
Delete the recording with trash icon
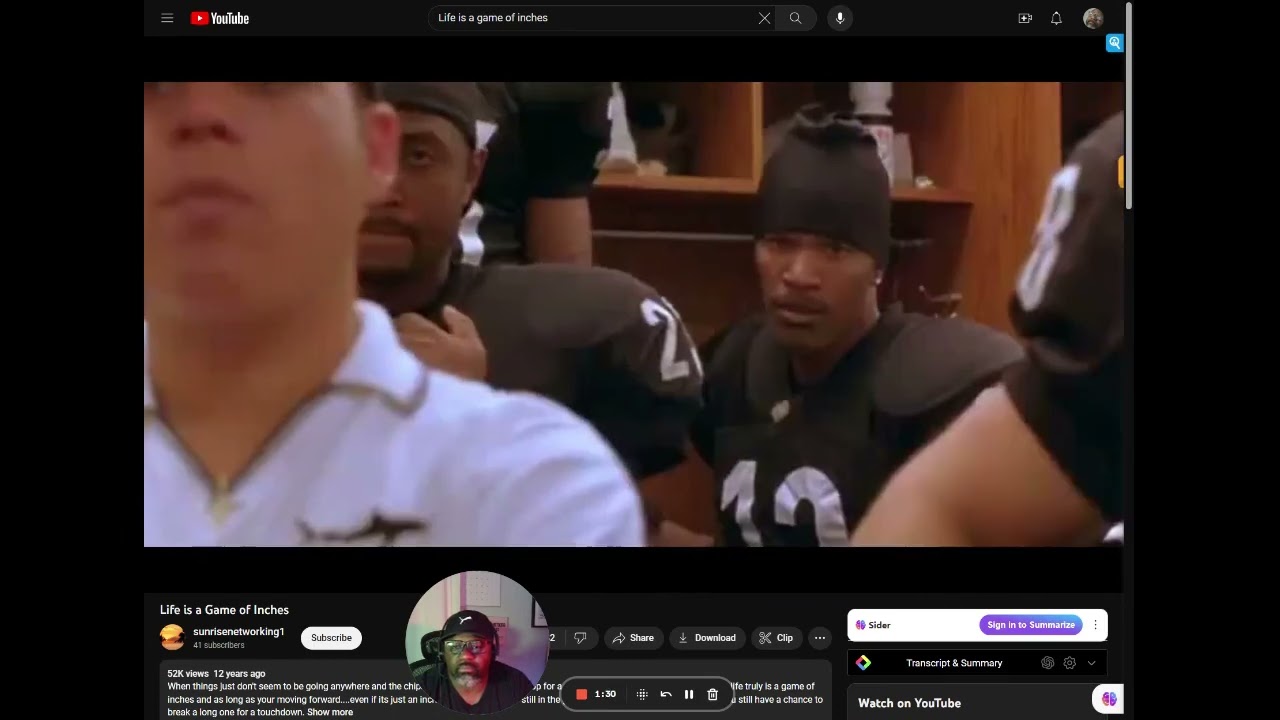tap(713, 694)
